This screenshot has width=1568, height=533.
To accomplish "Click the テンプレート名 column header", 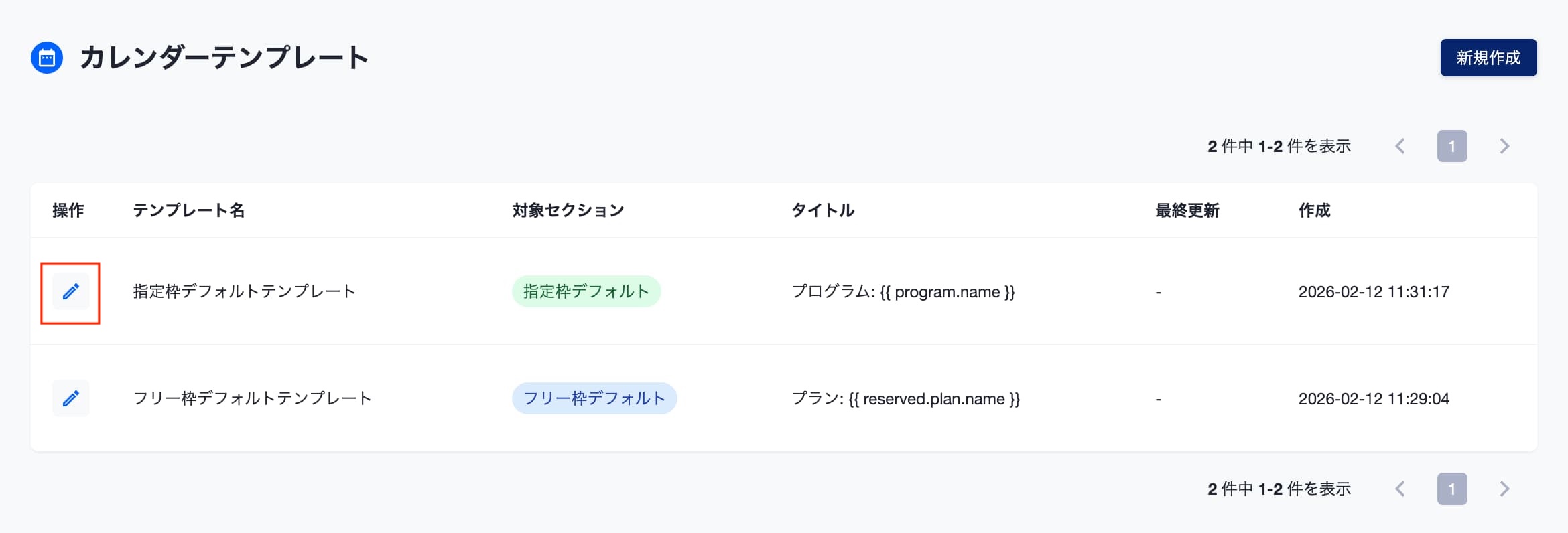I will click(x=189, y=210).
